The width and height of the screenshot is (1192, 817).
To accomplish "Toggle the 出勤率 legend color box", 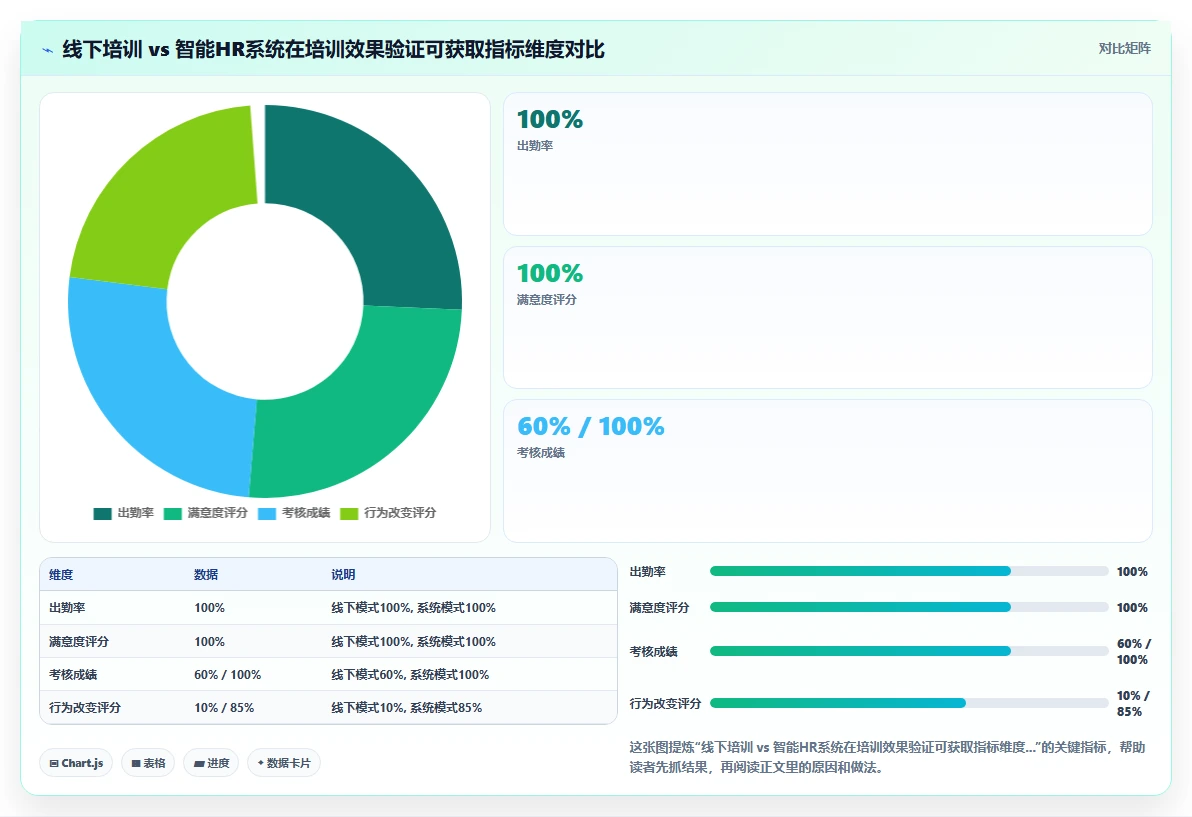I will click(103, 514).
